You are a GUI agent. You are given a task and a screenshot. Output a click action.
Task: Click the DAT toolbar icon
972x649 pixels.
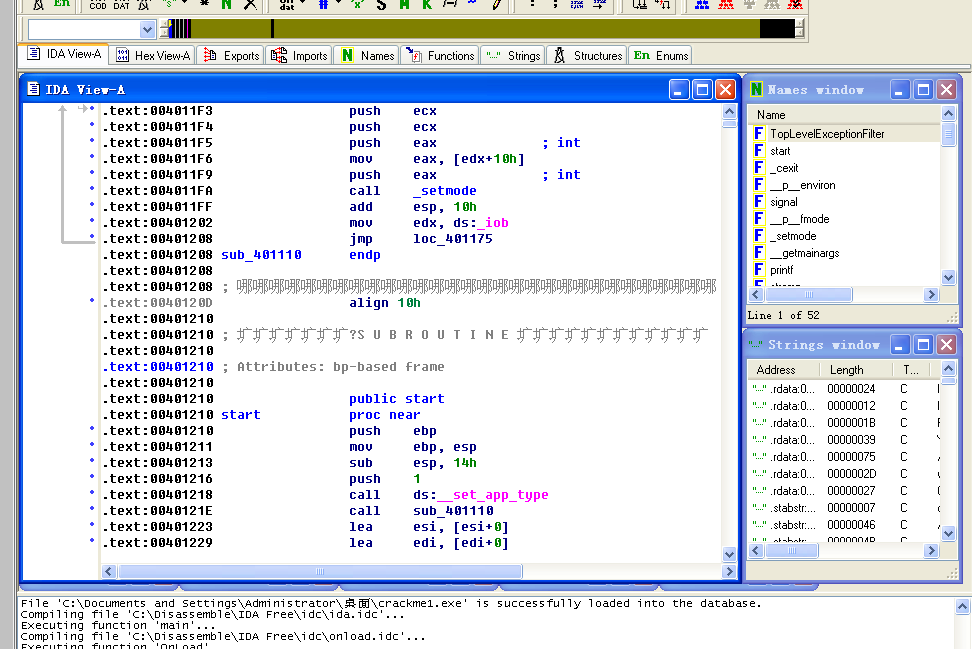coord(121,5)
